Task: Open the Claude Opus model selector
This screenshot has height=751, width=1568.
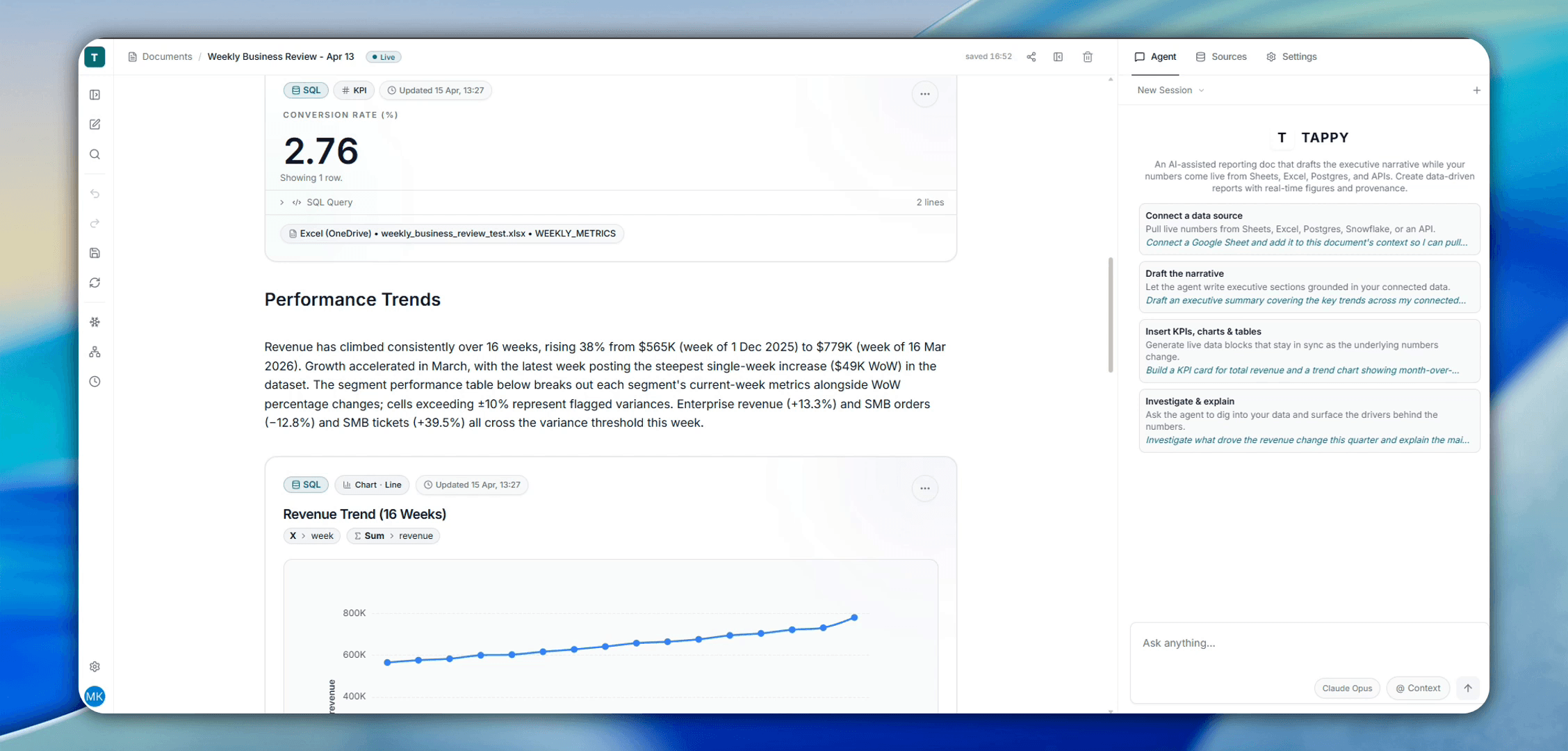Action: pyautogui.click(x=1347, y=688)
